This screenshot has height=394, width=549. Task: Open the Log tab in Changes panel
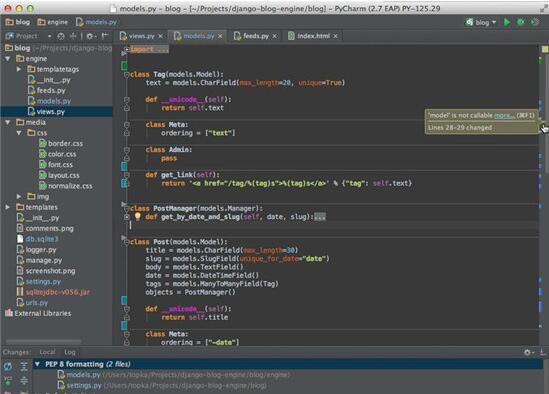70,352
